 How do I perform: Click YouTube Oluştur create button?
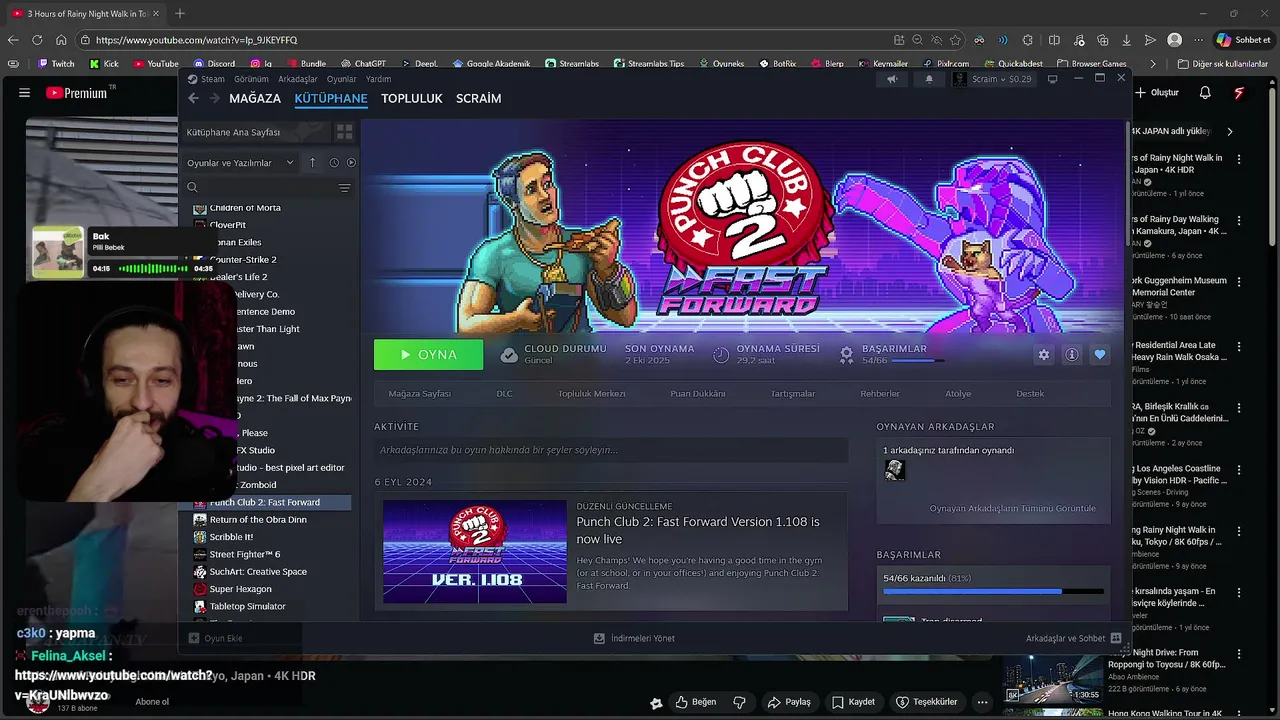click(1157, 93)
